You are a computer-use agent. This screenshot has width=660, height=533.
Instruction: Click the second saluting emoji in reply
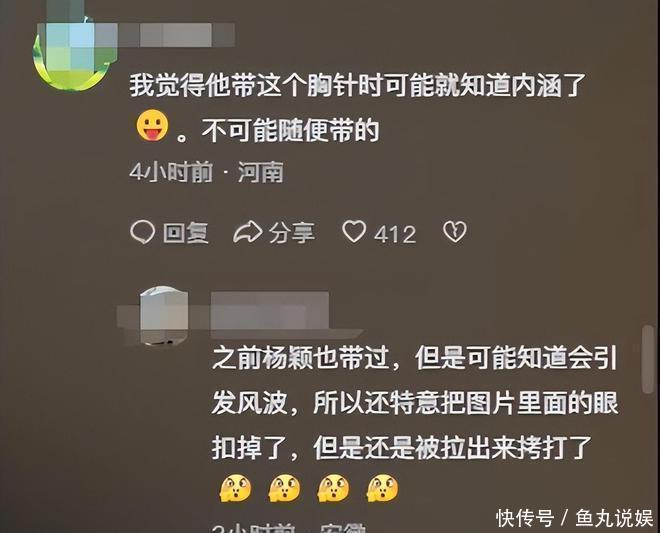pyautogui.click(x=285, y=488)
